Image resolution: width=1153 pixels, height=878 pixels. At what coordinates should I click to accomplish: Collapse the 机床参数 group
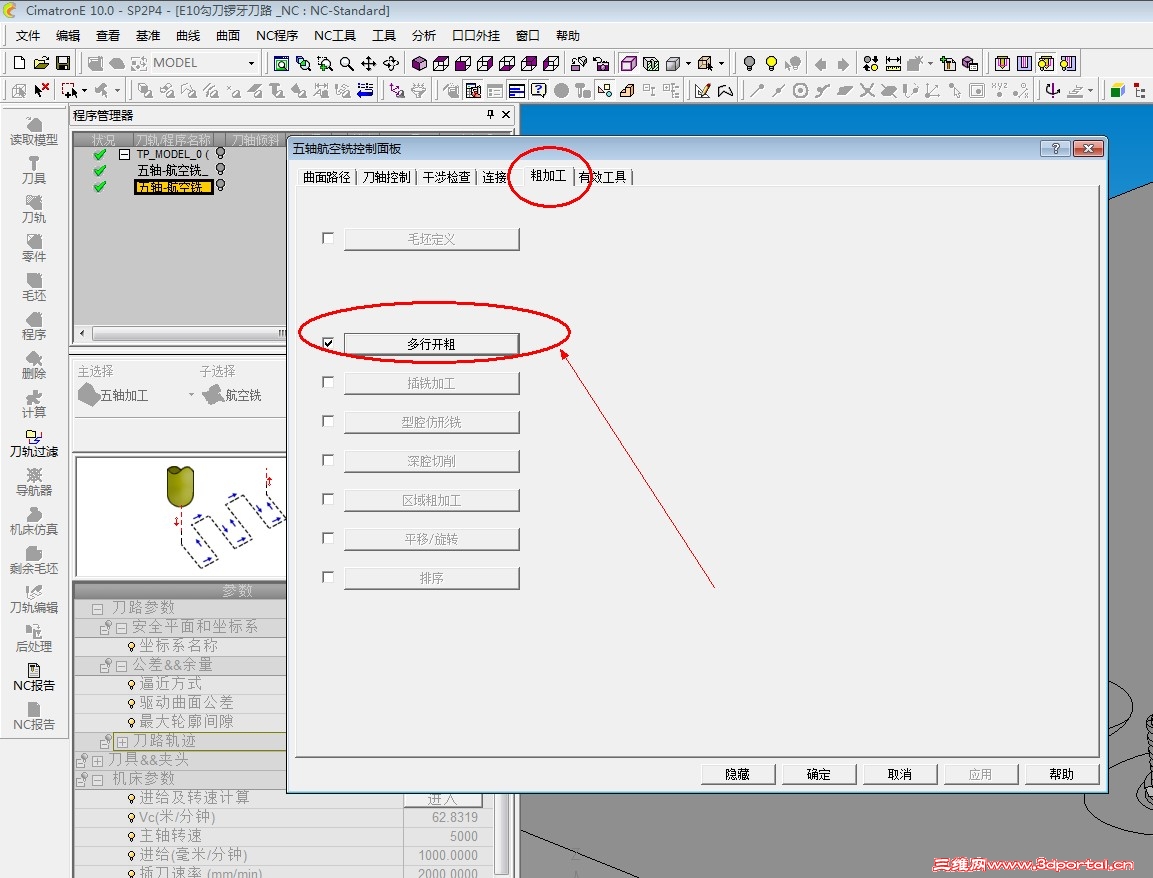pyautogui.click(x=97, y=780)
